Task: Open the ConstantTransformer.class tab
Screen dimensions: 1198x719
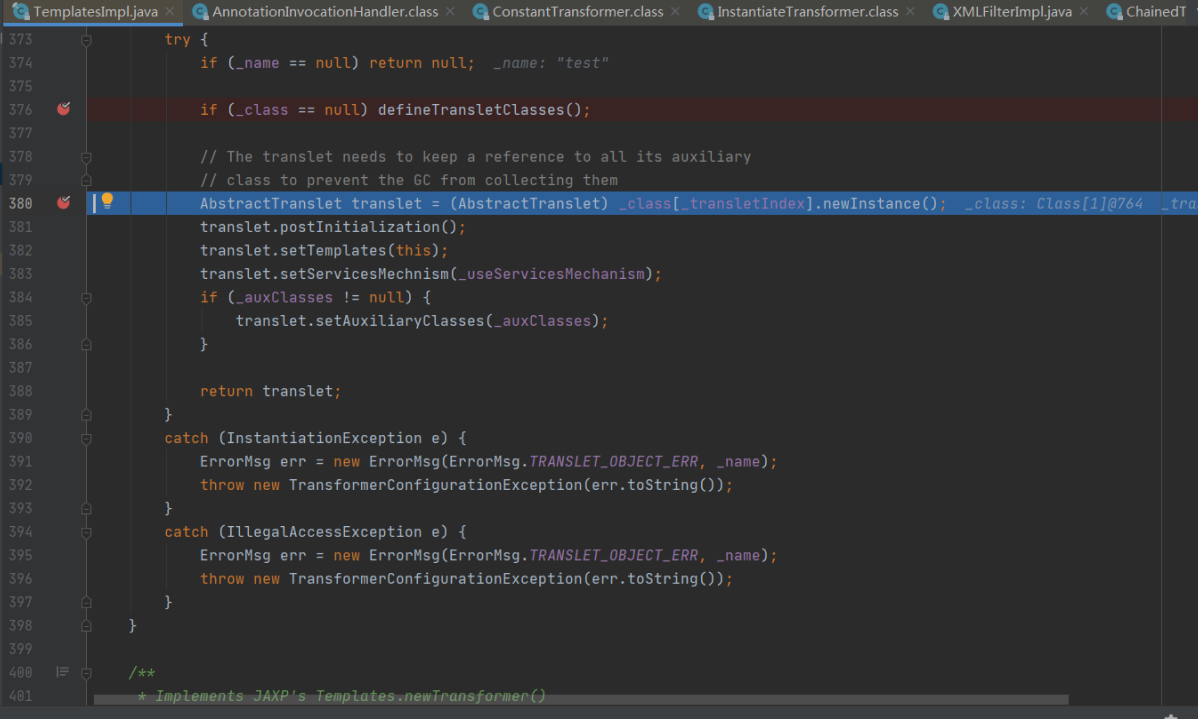Action: click(578, 11)
